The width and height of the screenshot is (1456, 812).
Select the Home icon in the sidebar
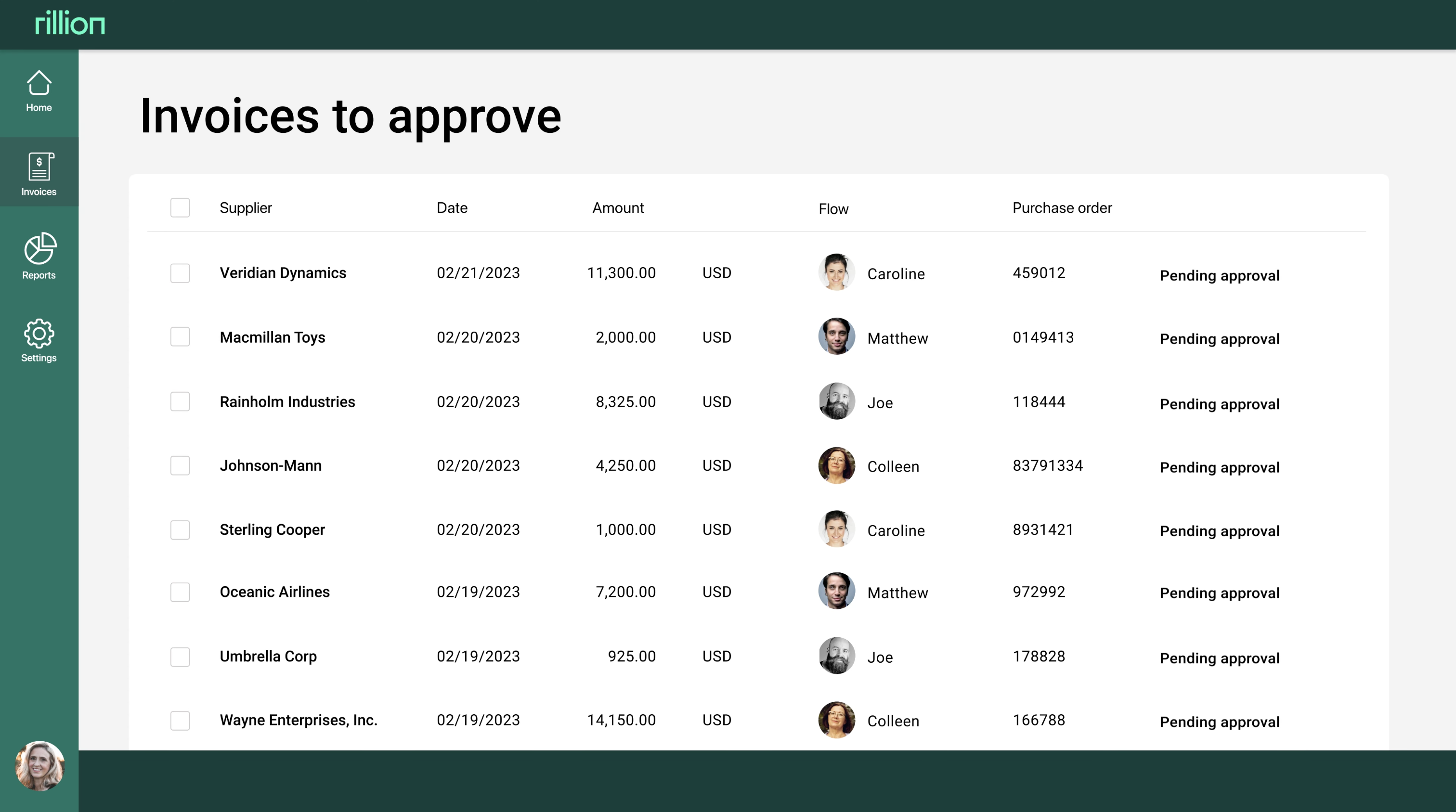(x=38, y=90)
